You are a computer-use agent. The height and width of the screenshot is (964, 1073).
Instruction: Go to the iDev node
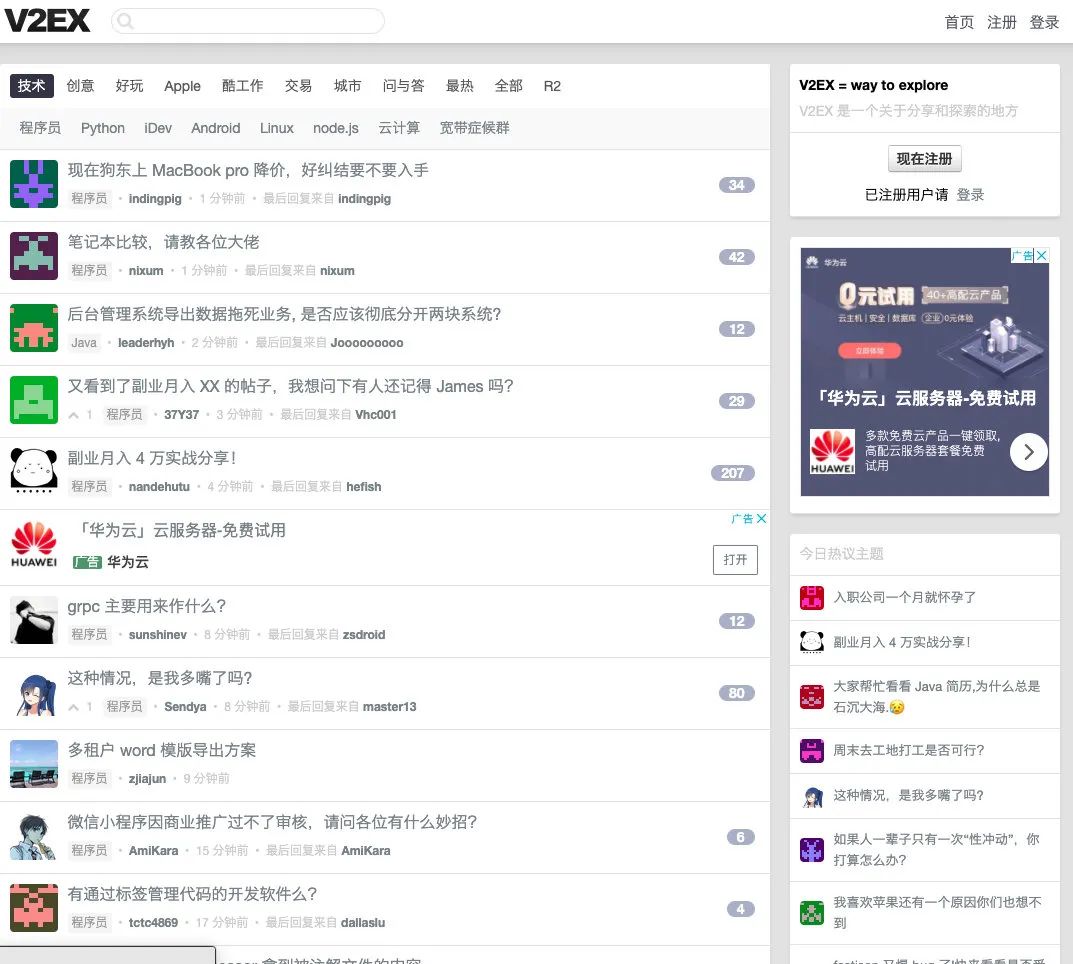click(x=158, y=128)
